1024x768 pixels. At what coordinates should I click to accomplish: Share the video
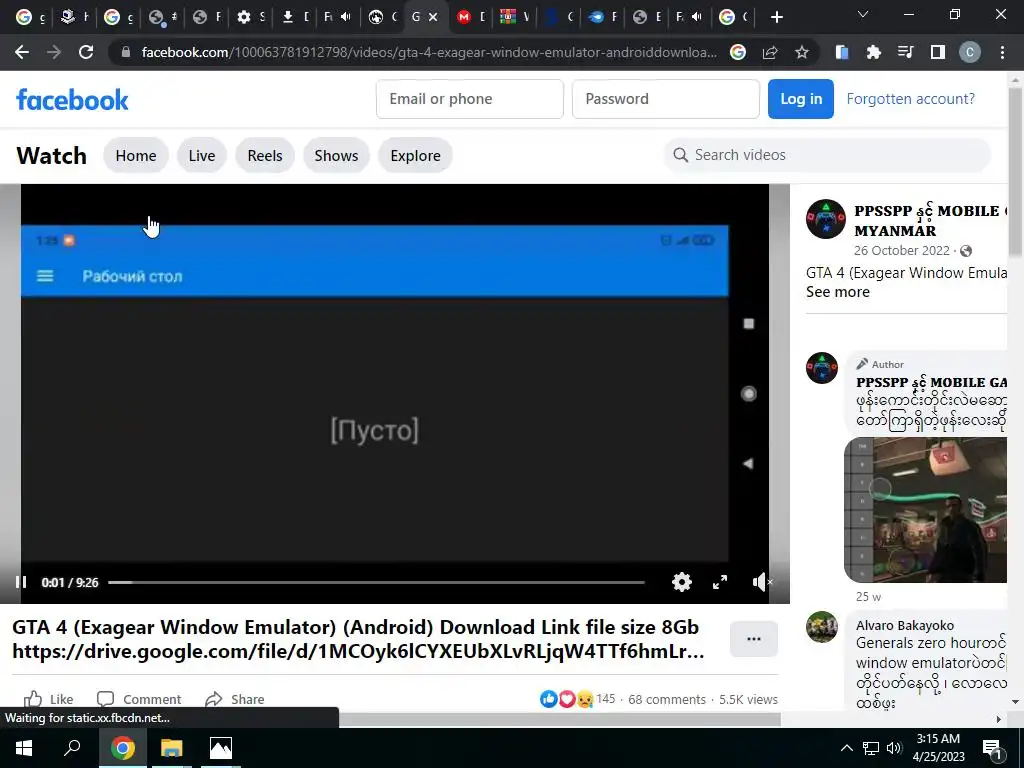click(x=234, y=699)
